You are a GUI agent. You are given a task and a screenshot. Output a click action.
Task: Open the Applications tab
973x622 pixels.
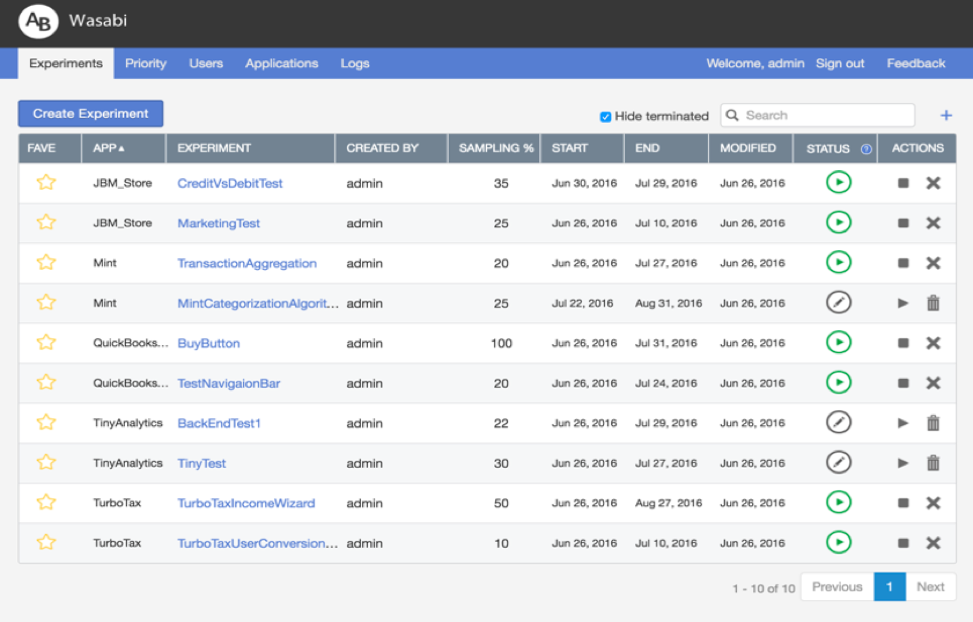pyautogui.click(x=281, y=63)
